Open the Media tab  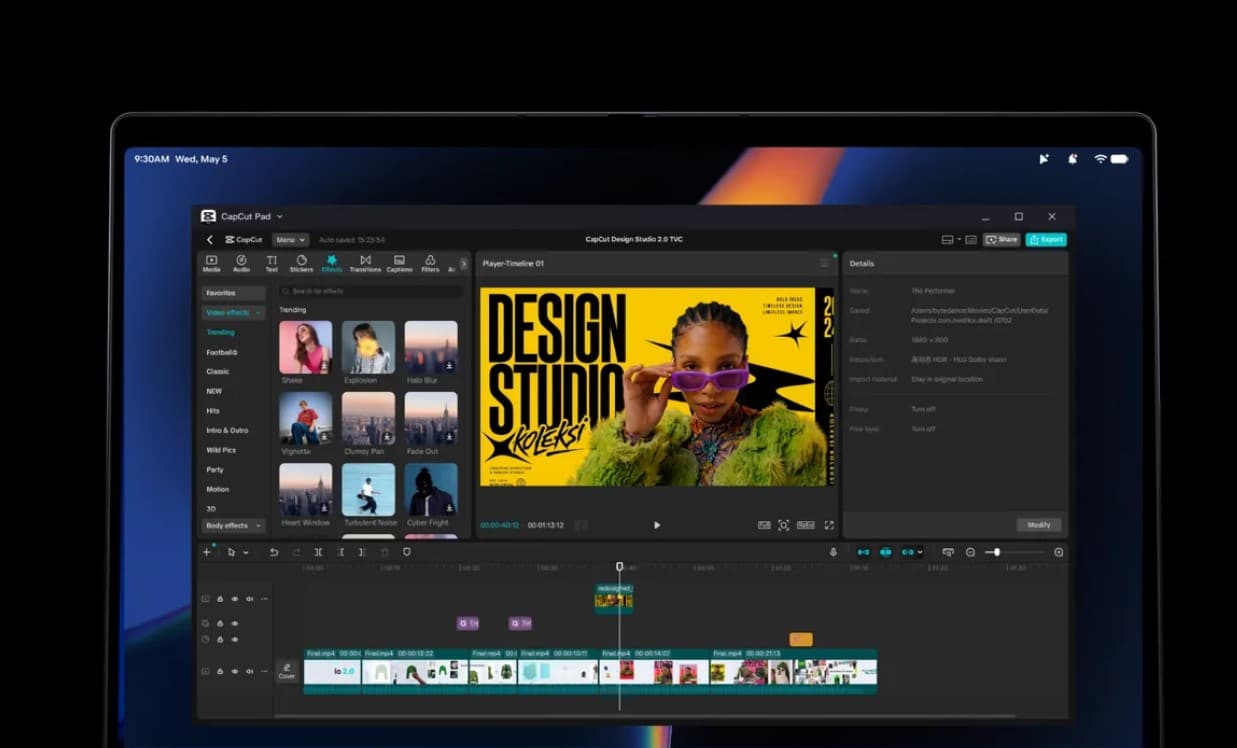211,263
